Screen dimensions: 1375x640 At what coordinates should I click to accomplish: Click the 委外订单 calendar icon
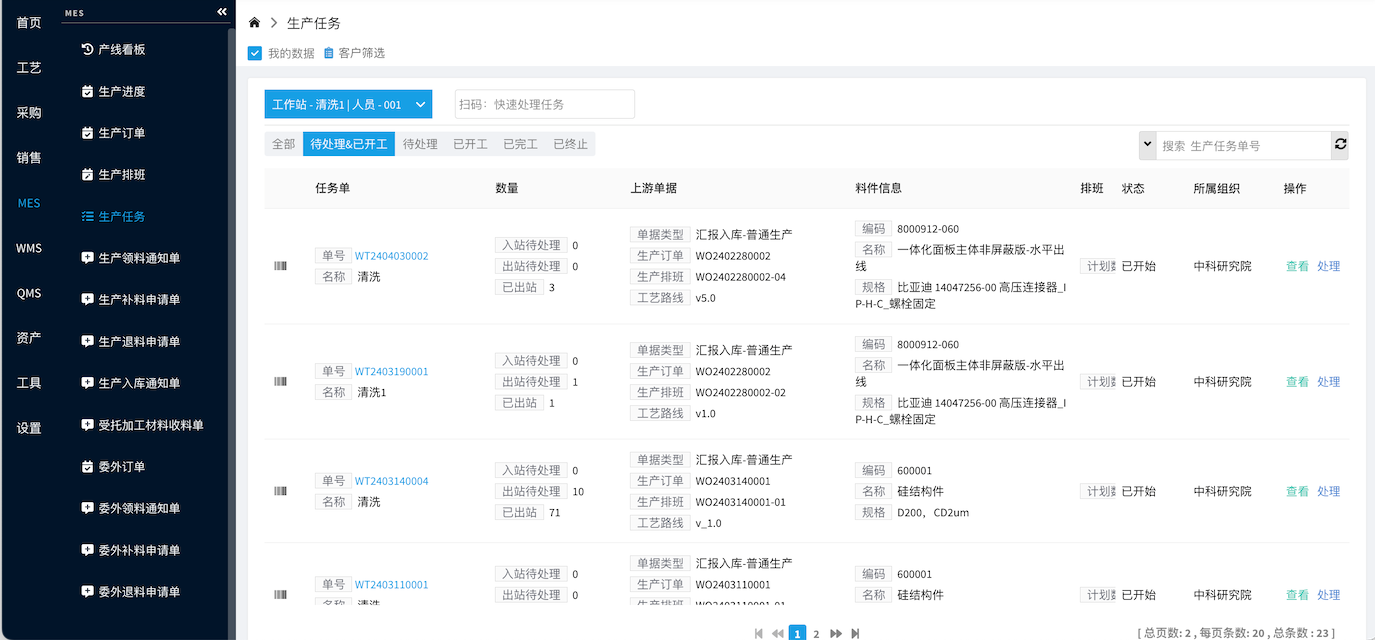click(87, 466)
